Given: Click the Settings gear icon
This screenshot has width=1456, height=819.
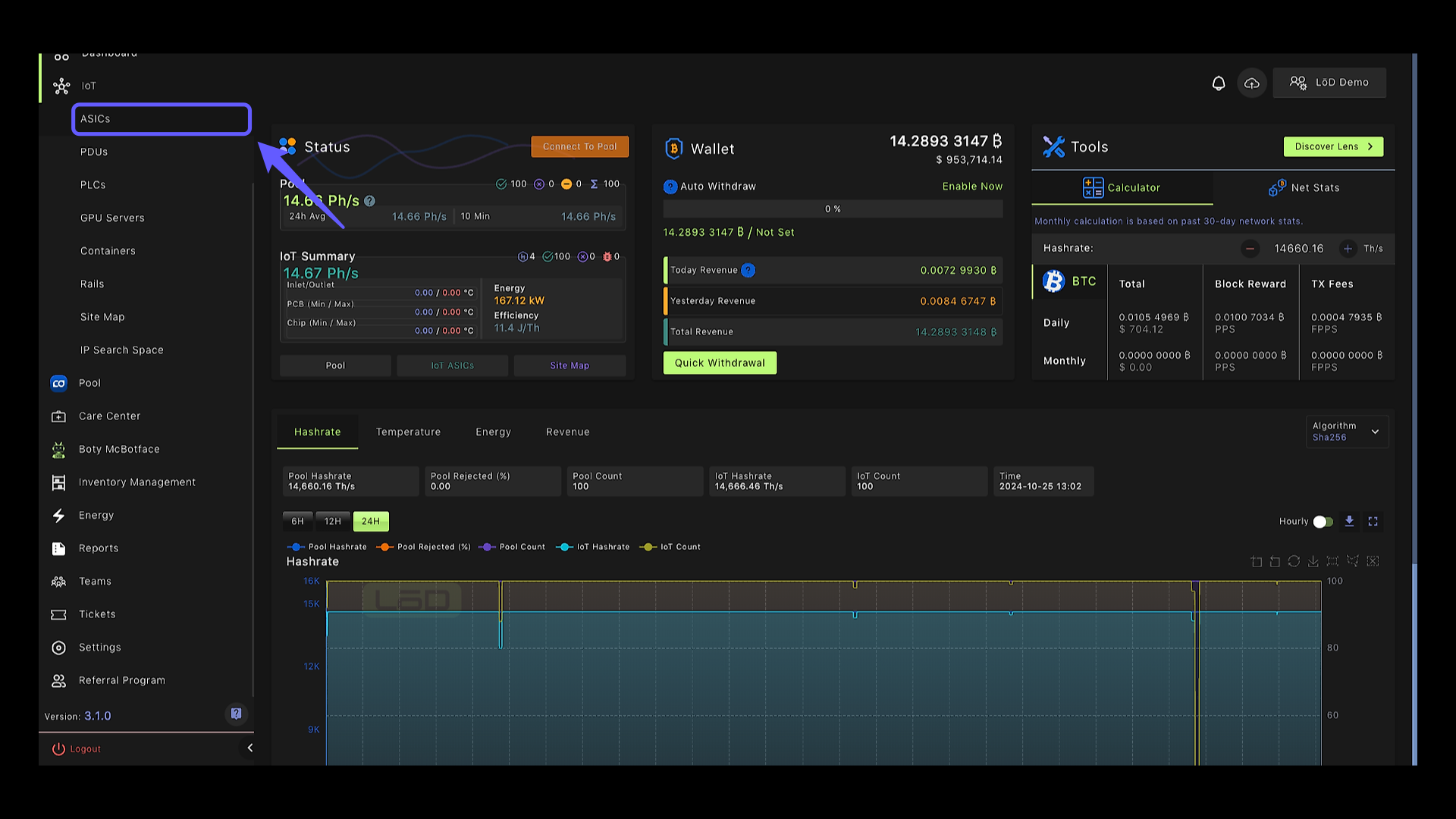Looking at the screenshot, I should tap(58, 648).
